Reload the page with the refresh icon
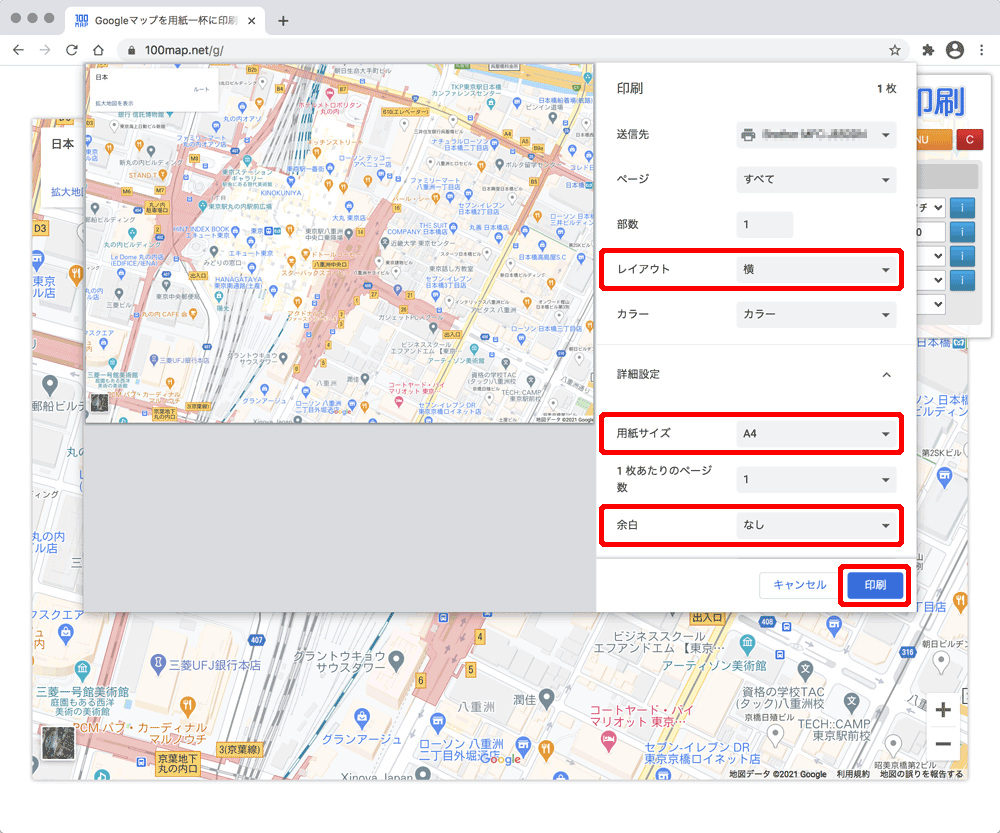This screenshot has width=1000, height=833. point(71,50)
